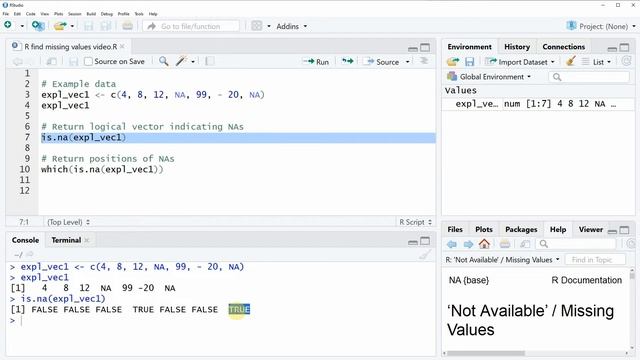Open the List view dropdown
Screen dimensions: 640x360
[596, 62]
